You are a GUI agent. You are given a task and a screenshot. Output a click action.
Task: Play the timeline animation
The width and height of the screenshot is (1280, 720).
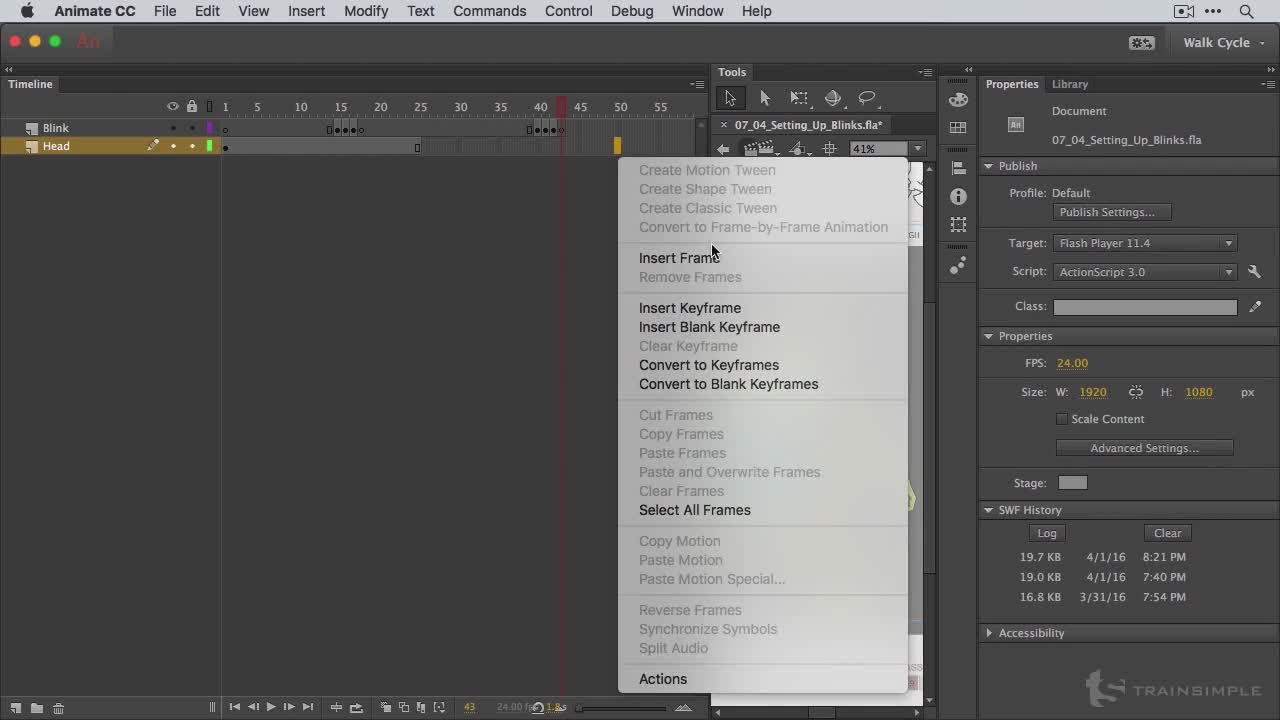(x=270, y=707)
